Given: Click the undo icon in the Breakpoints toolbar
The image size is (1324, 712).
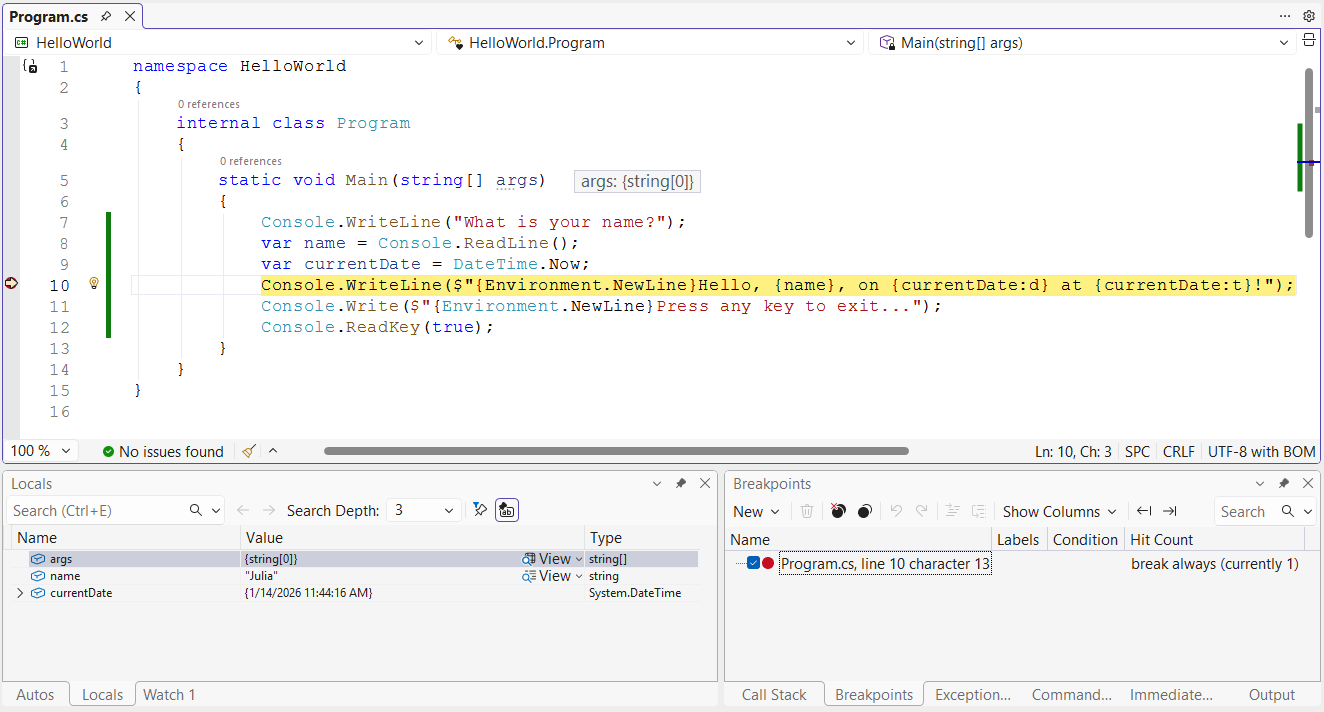Looking at the screenshot, I should click(896, 511).
